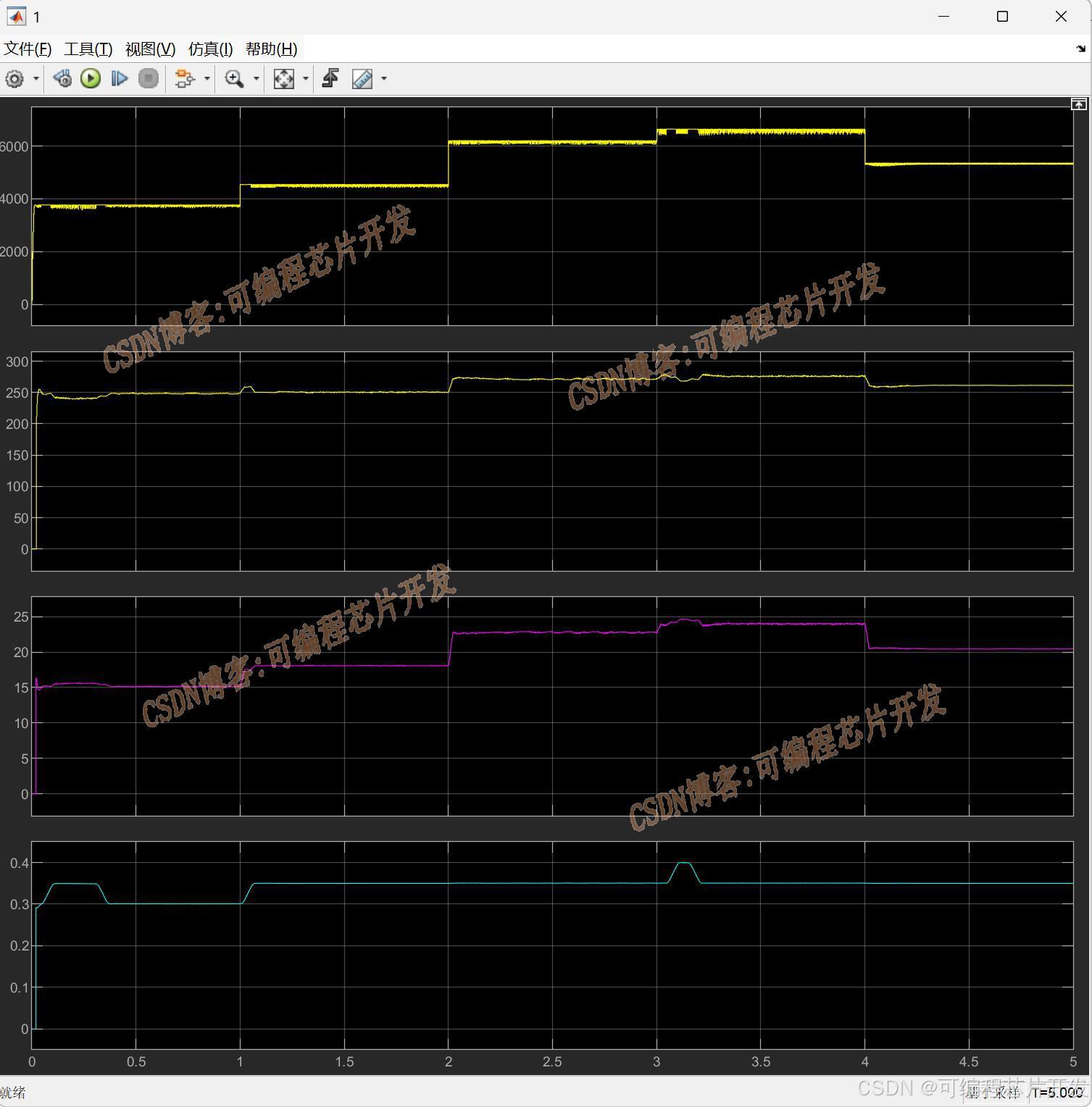Scale axes limits to fit data

point(284,79)
